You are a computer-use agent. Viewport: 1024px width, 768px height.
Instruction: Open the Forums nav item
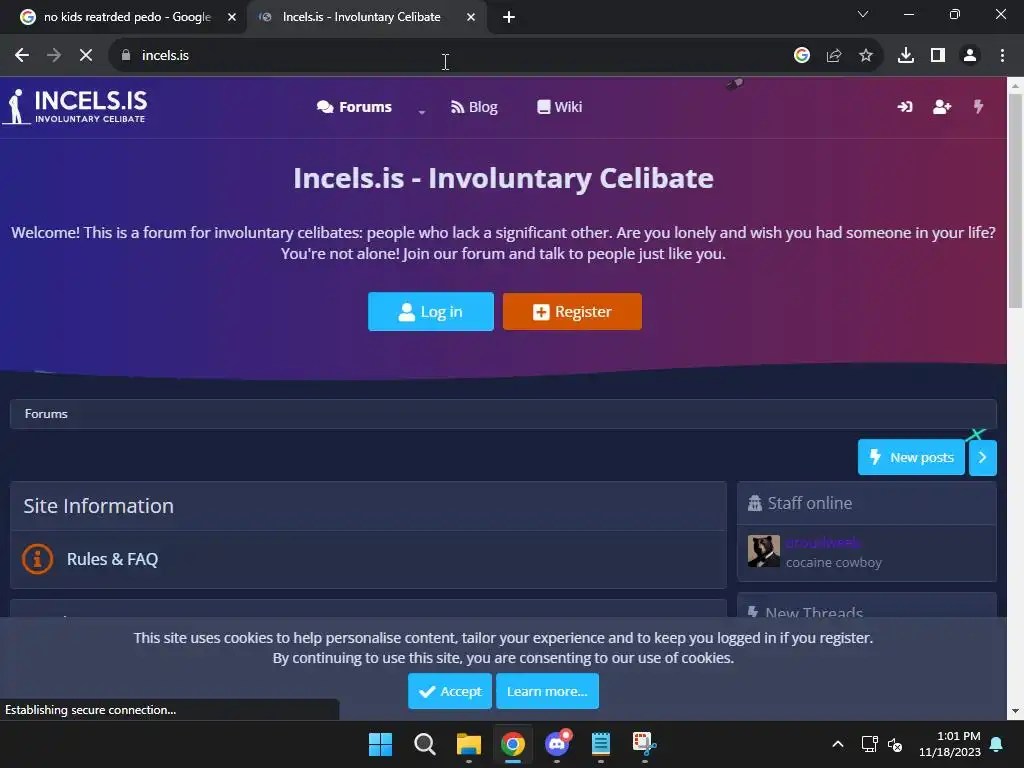coord(355,107)
